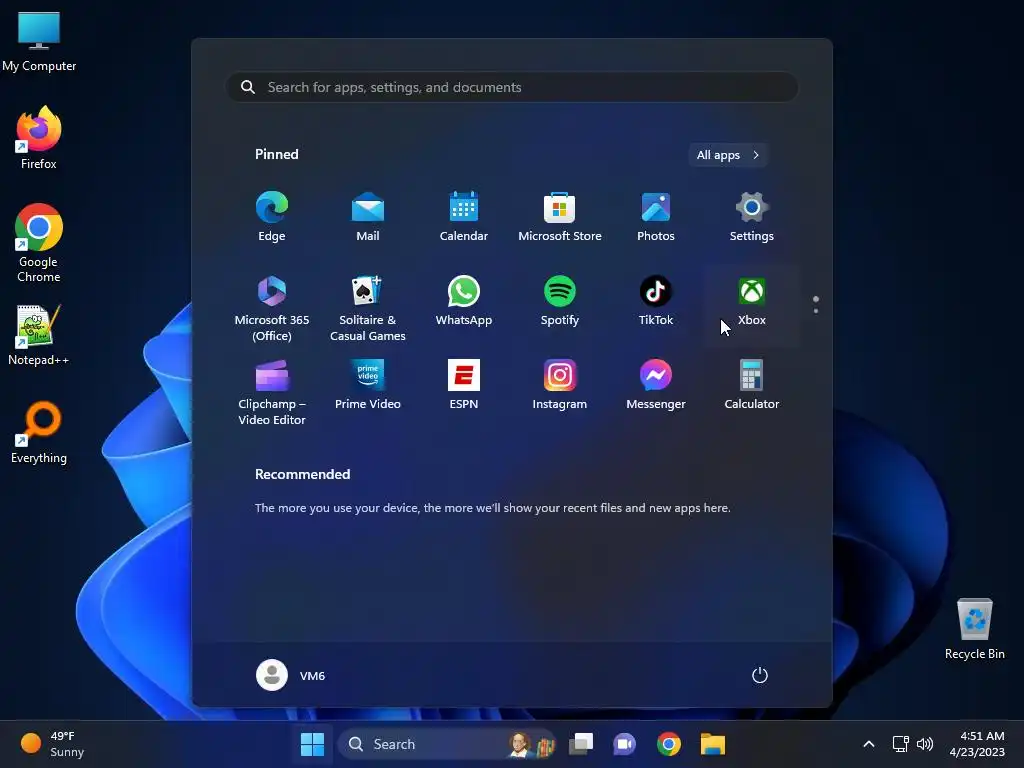Open the Power options button
The image size is (1024, 768).
(760, 675)
